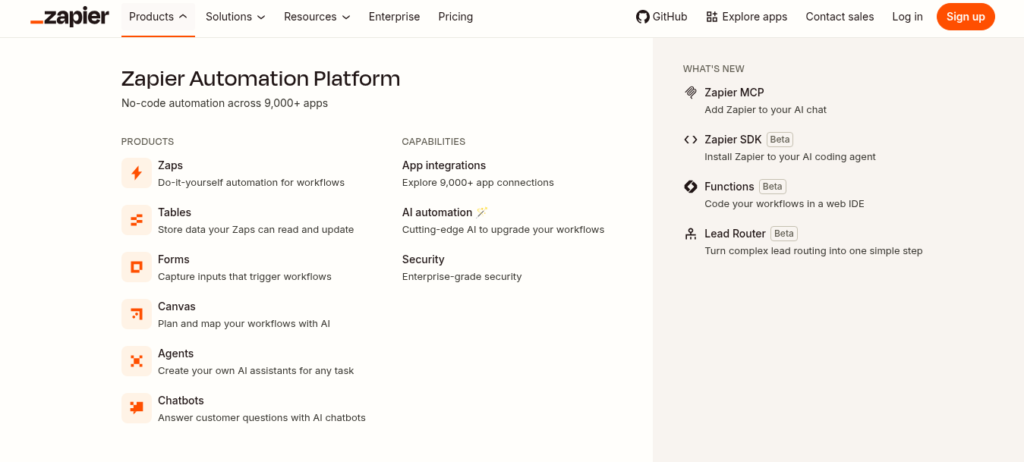The width and height of the screenshot is (1024, 462).
Task: Click the AI automation magic wand emoji
Action: 482,212
